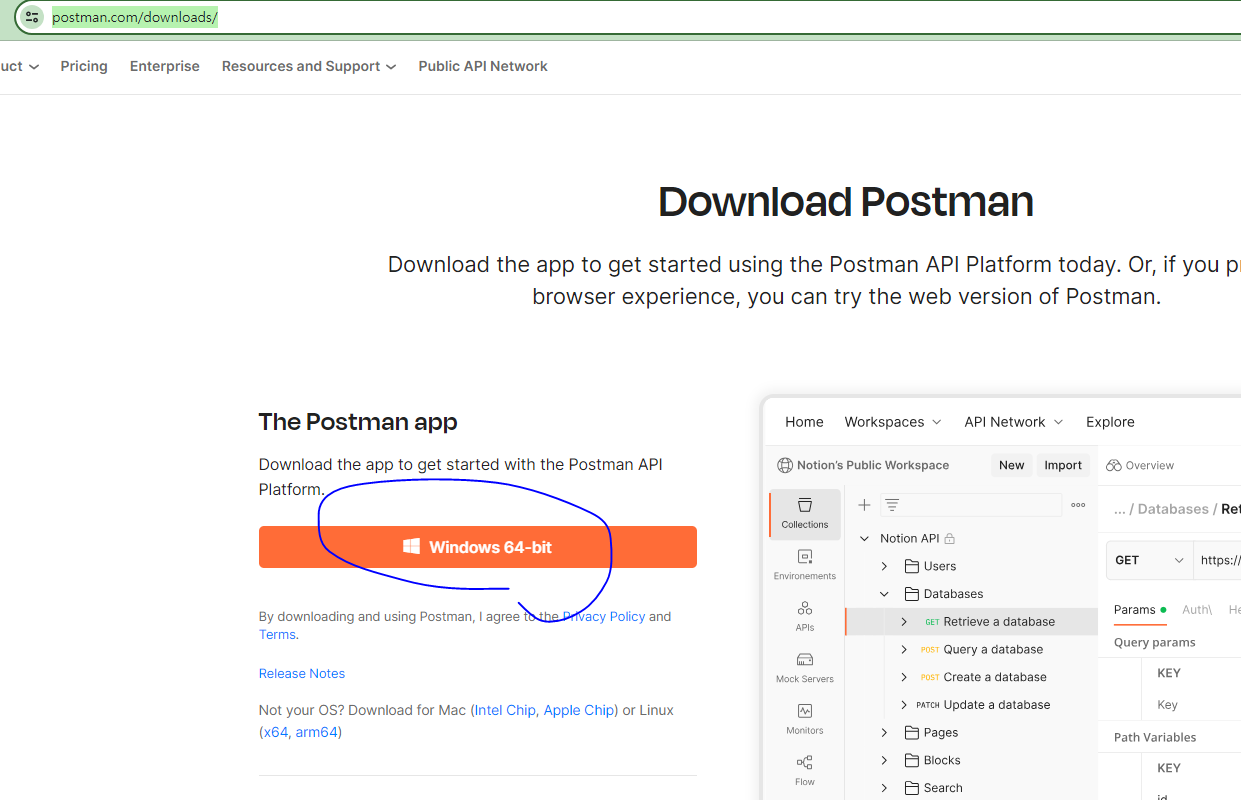This screenshot has width=1241, height=800.
Task: Open the Overview tab
Action: coord(1140,465)
